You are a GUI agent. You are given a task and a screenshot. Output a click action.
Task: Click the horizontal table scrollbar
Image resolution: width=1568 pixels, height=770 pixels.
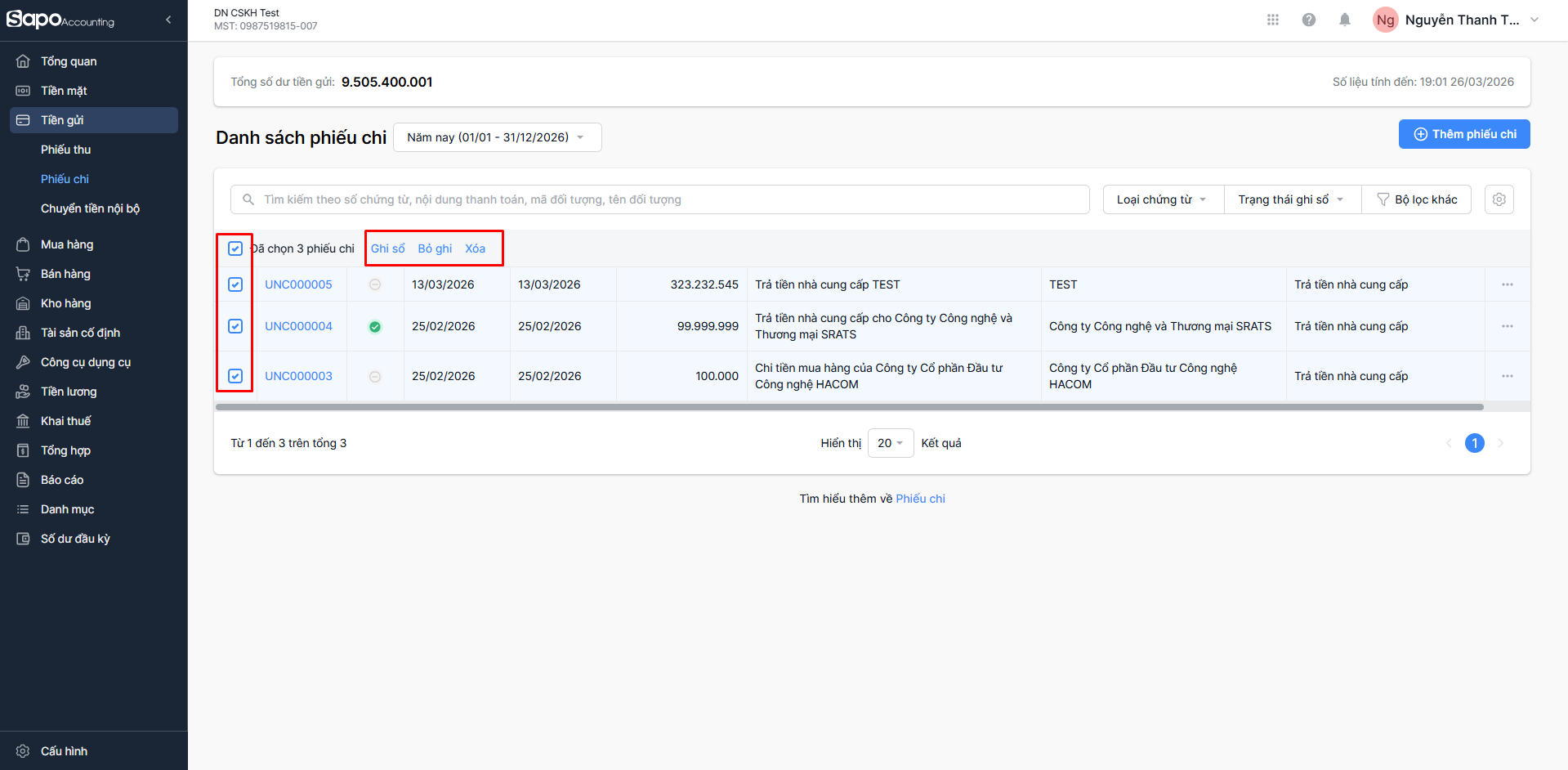pyautogui.click(x=850, y=407)
